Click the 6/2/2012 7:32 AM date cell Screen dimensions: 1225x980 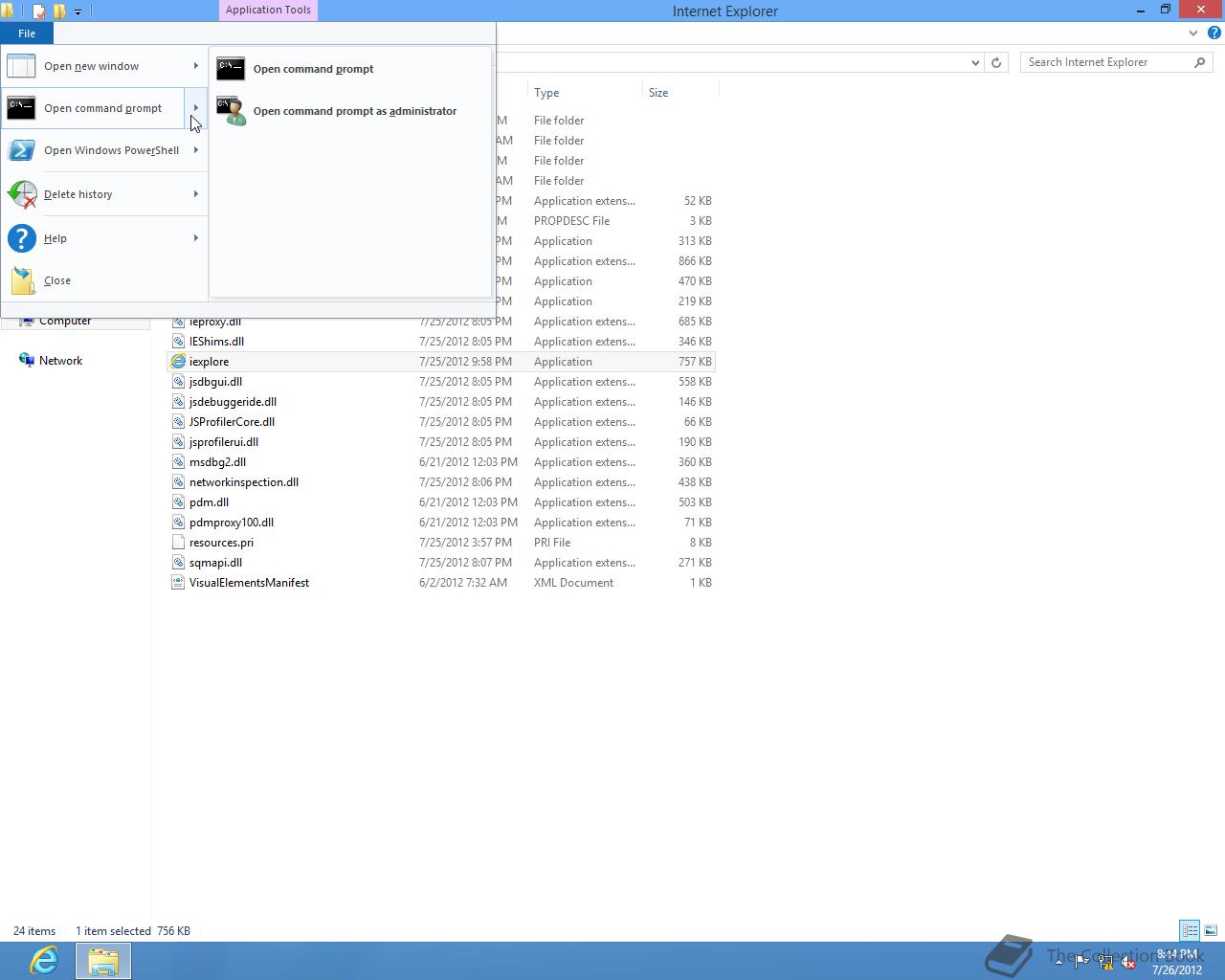point(463,583)
